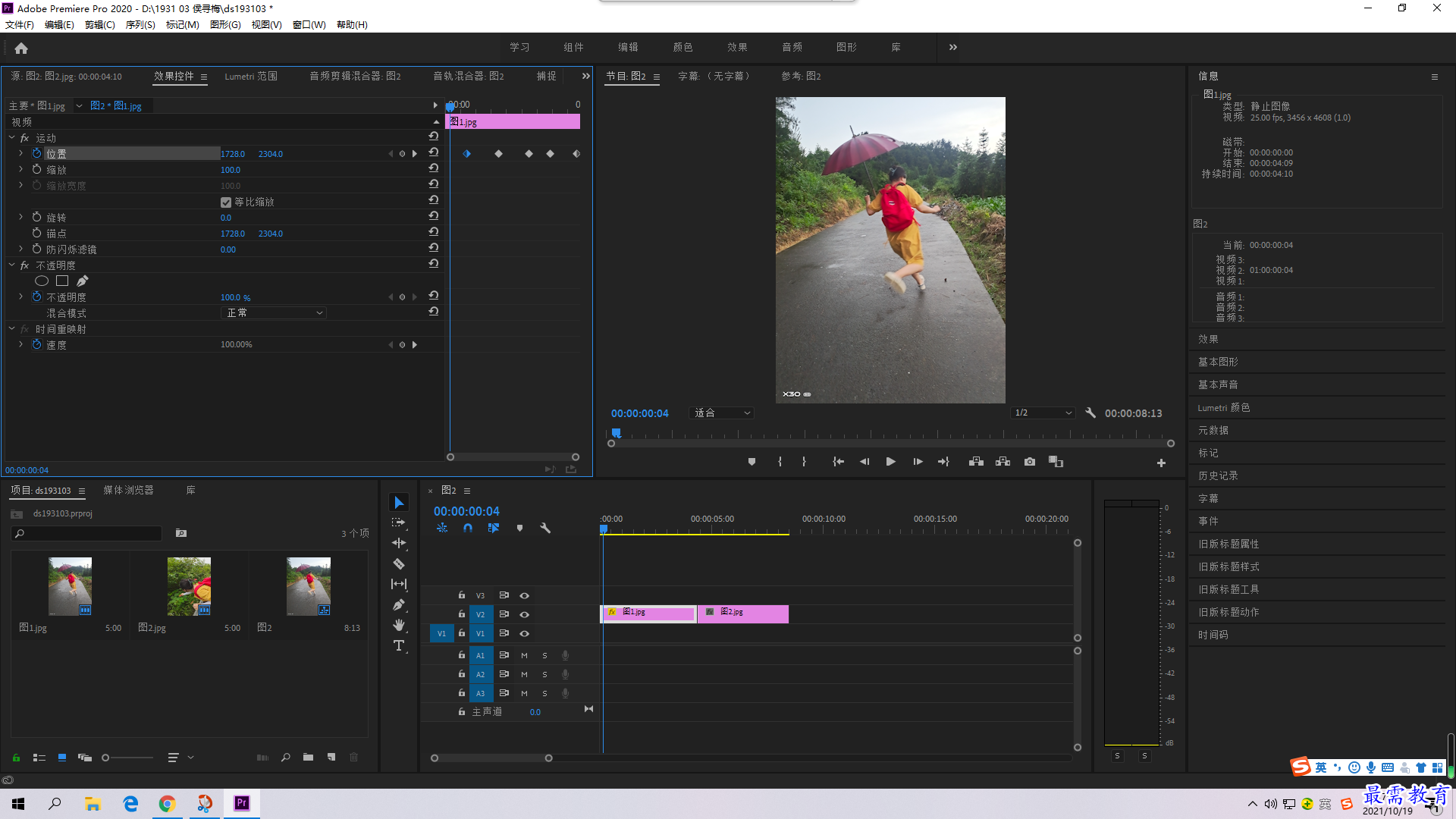Open the File menu
1456x819 pixels.
20,25
